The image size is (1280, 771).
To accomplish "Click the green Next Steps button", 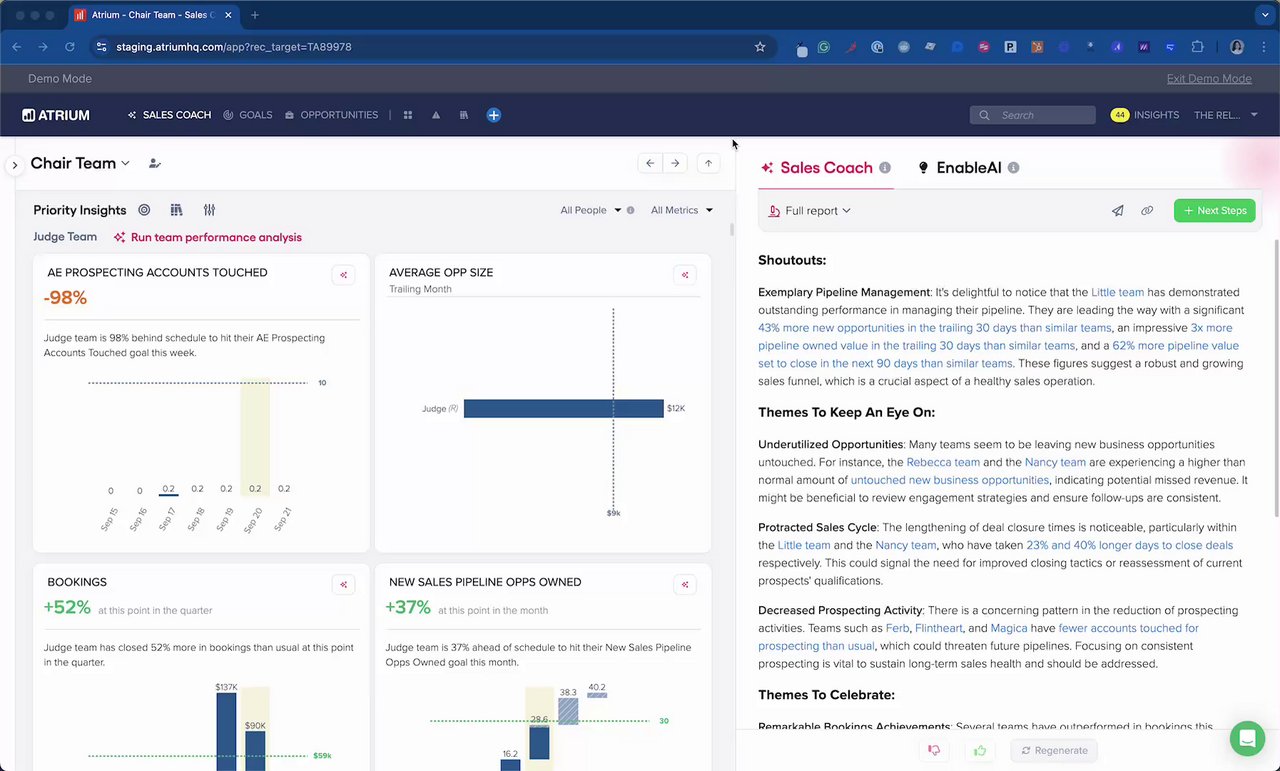I will [1214, 211].
